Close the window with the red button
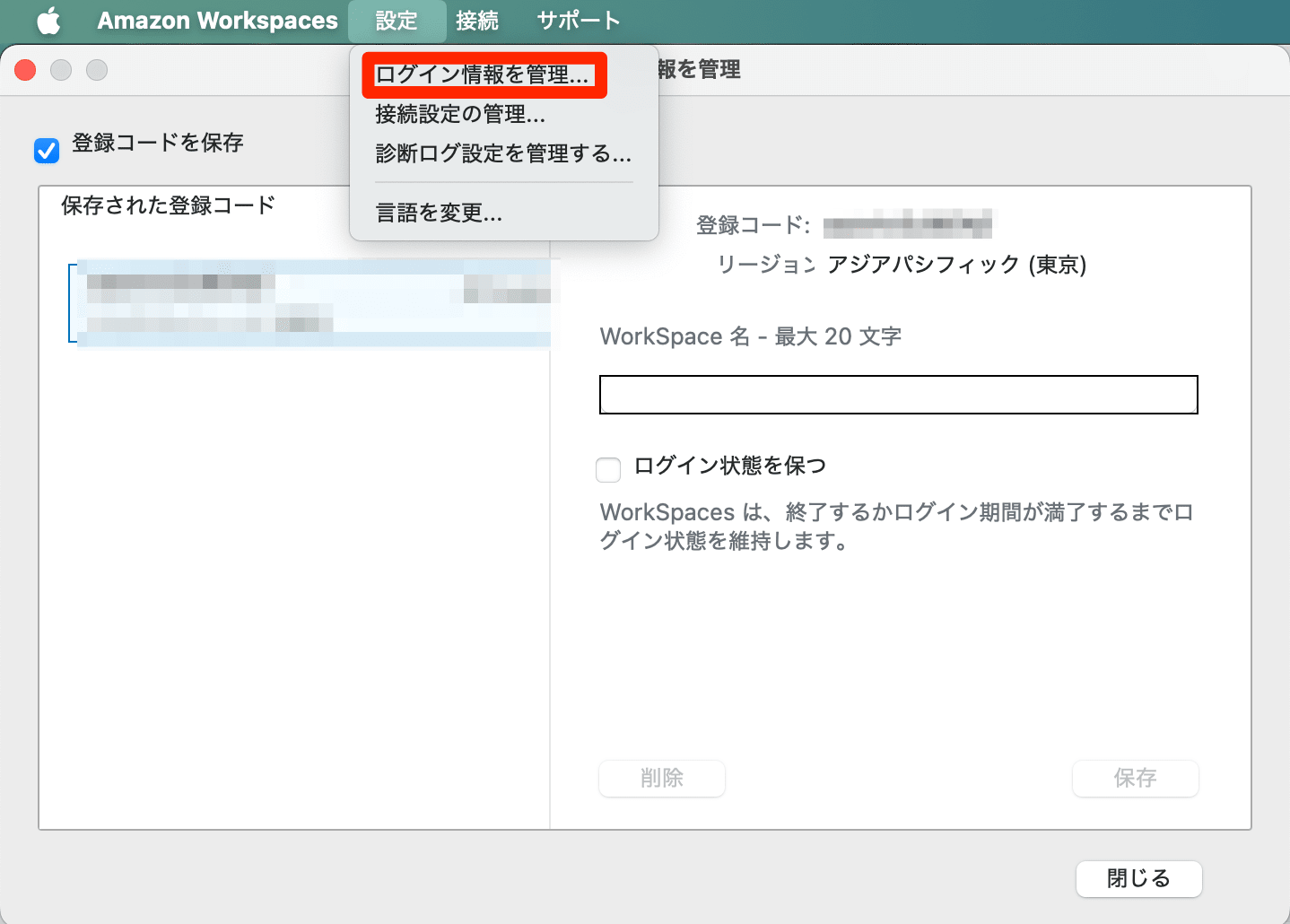This screenshot has height=924, width=1290. [x=25, y=70]
